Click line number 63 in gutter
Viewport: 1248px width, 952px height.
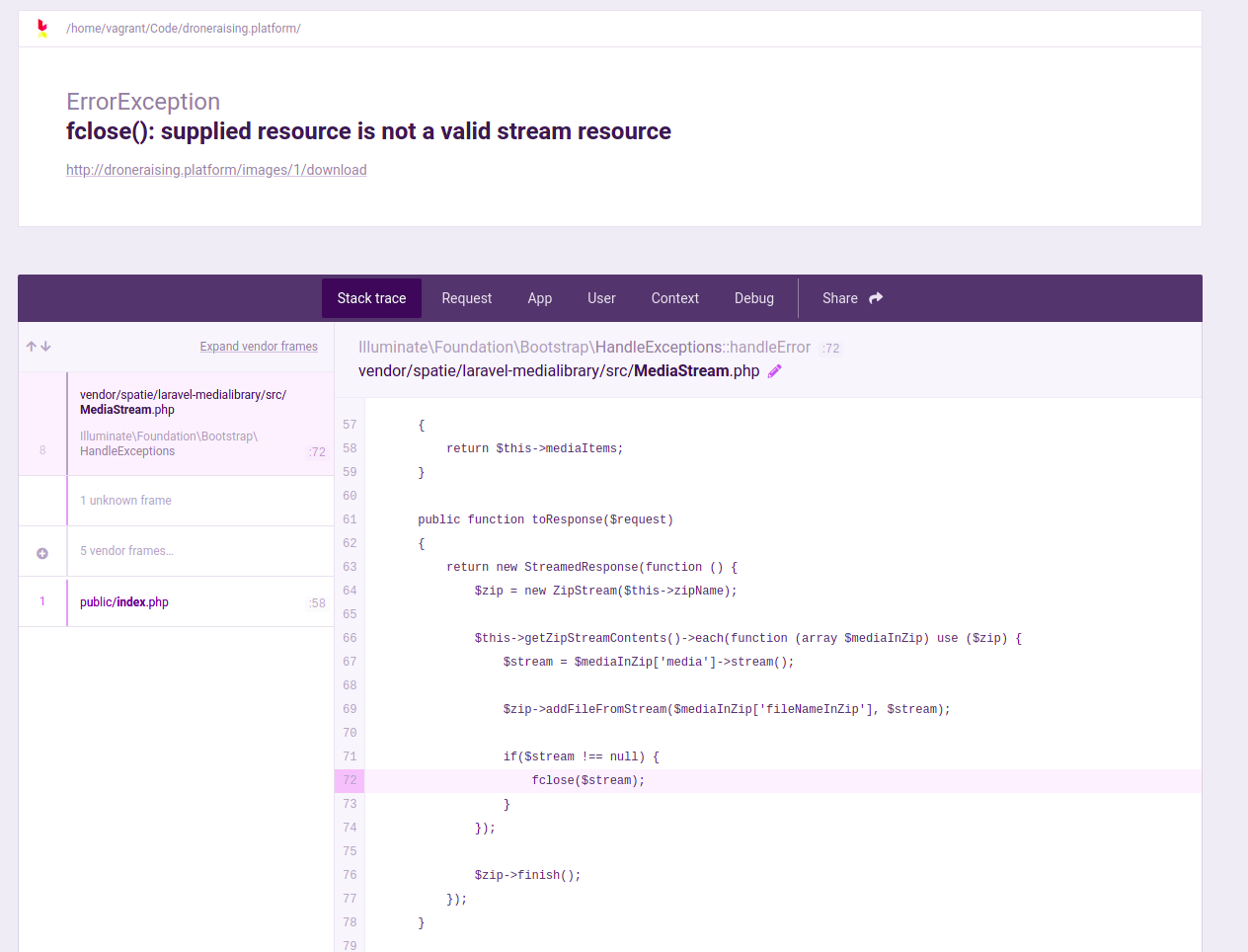pyautogui.click(x=350, y=567)
